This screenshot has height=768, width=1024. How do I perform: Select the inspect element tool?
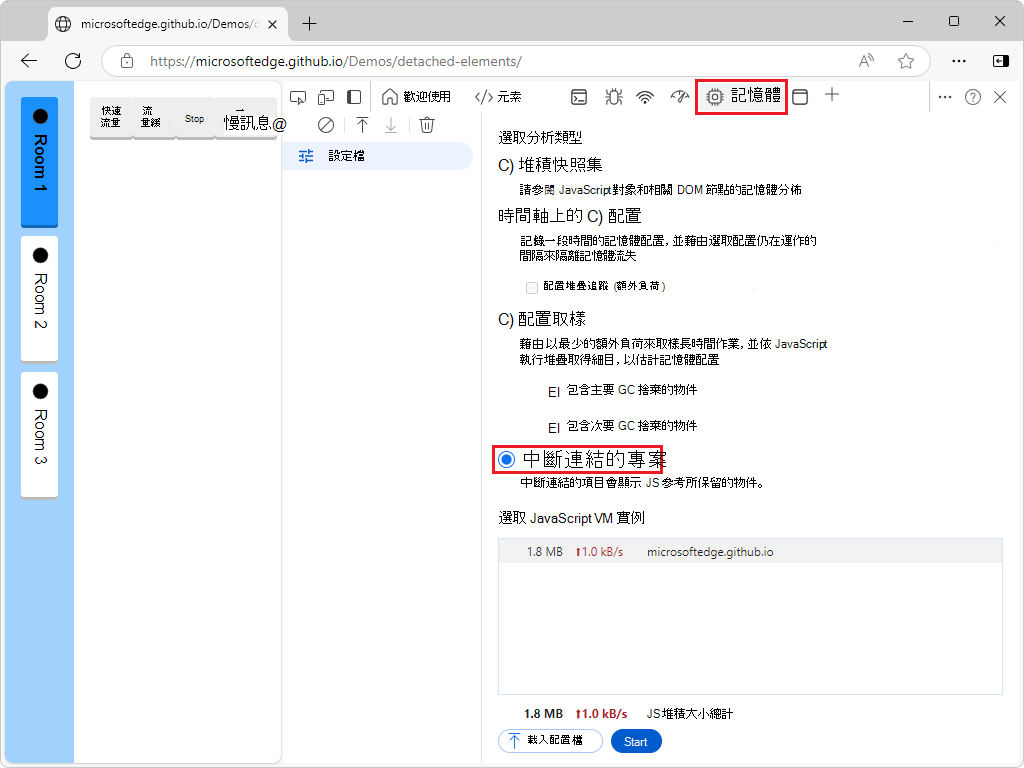(x=297, y=97)
